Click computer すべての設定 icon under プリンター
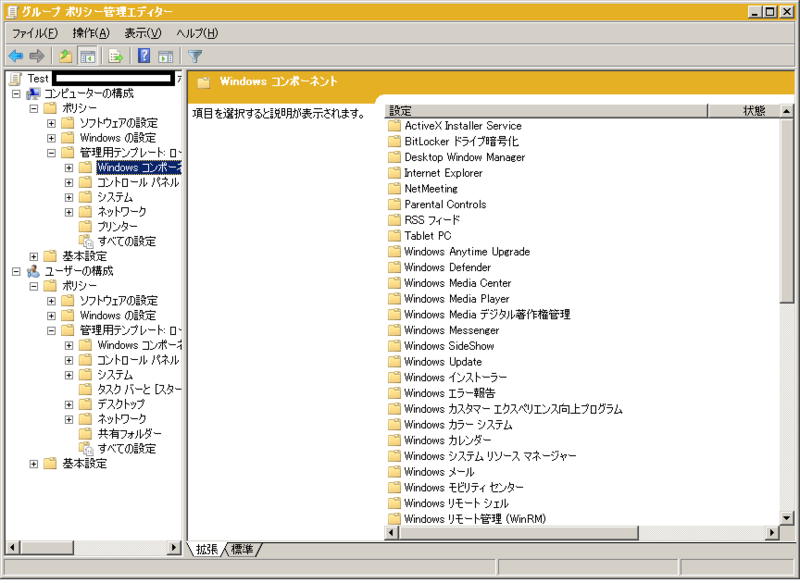 click(86, 241)
